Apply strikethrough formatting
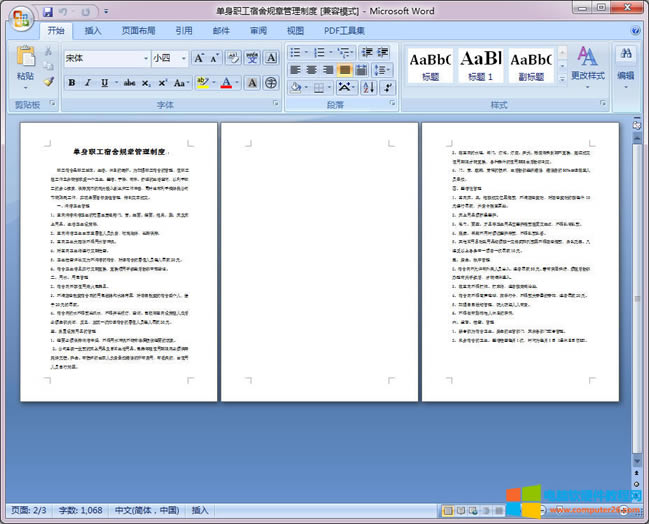The height and width of the screenshot is (524, 649). click(129, 83)
